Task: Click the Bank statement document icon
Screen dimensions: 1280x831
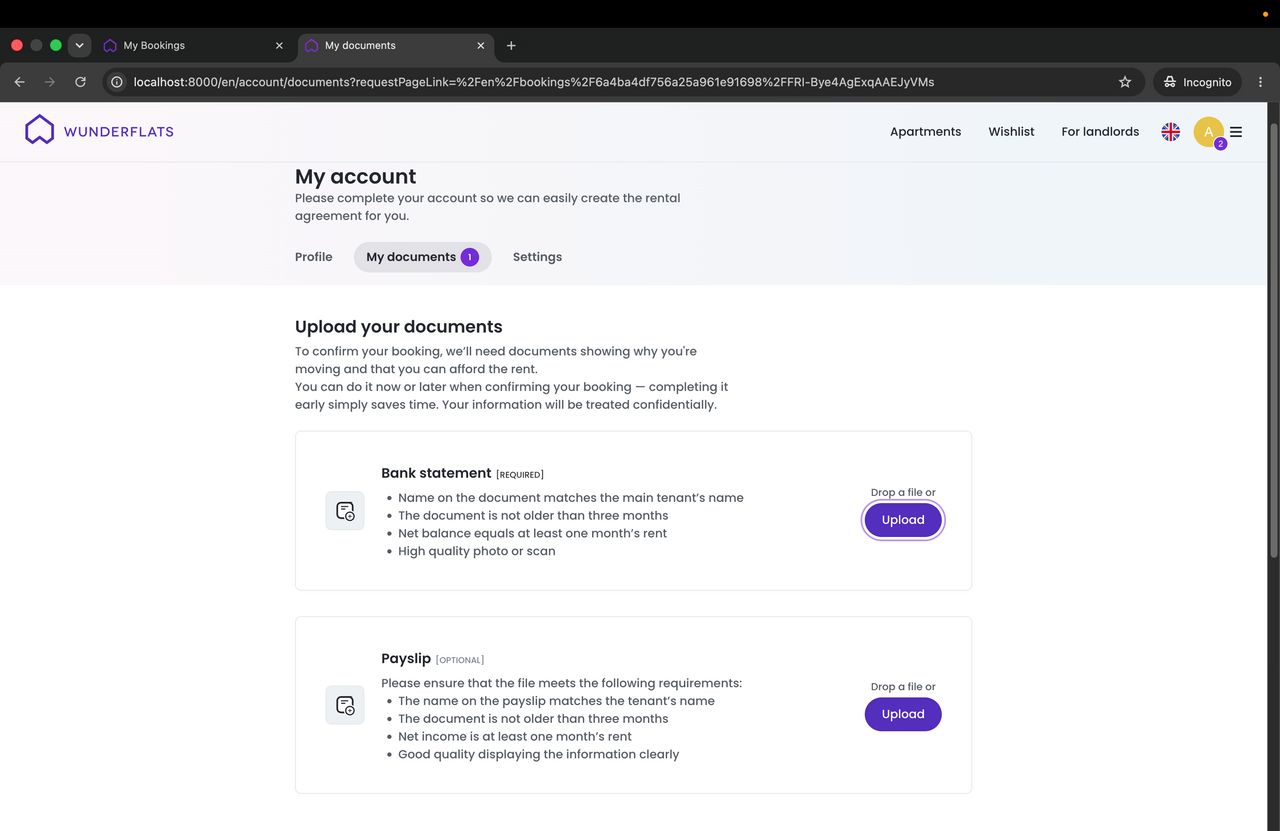Action: [x=345, y=511]
